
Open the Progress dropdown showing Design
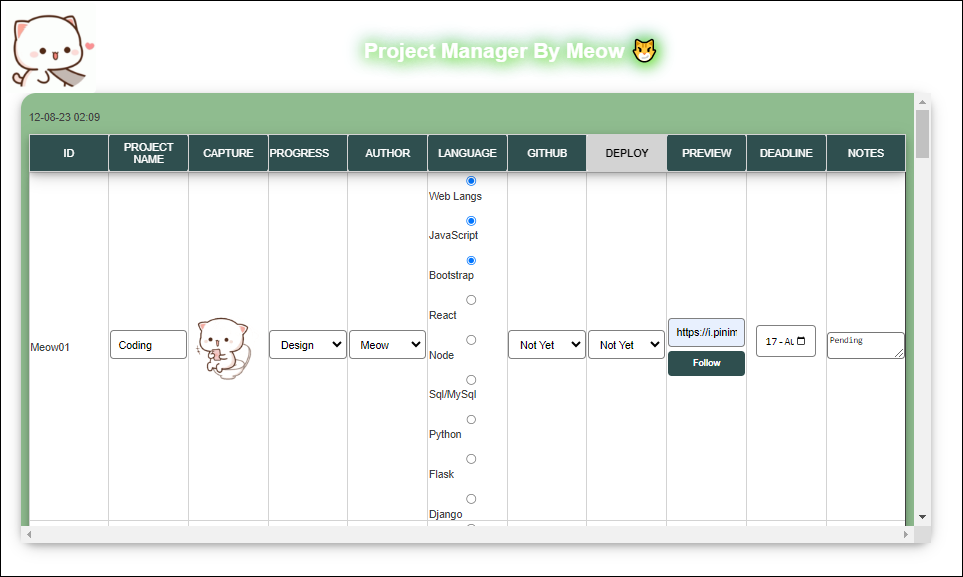pos(307,344)
